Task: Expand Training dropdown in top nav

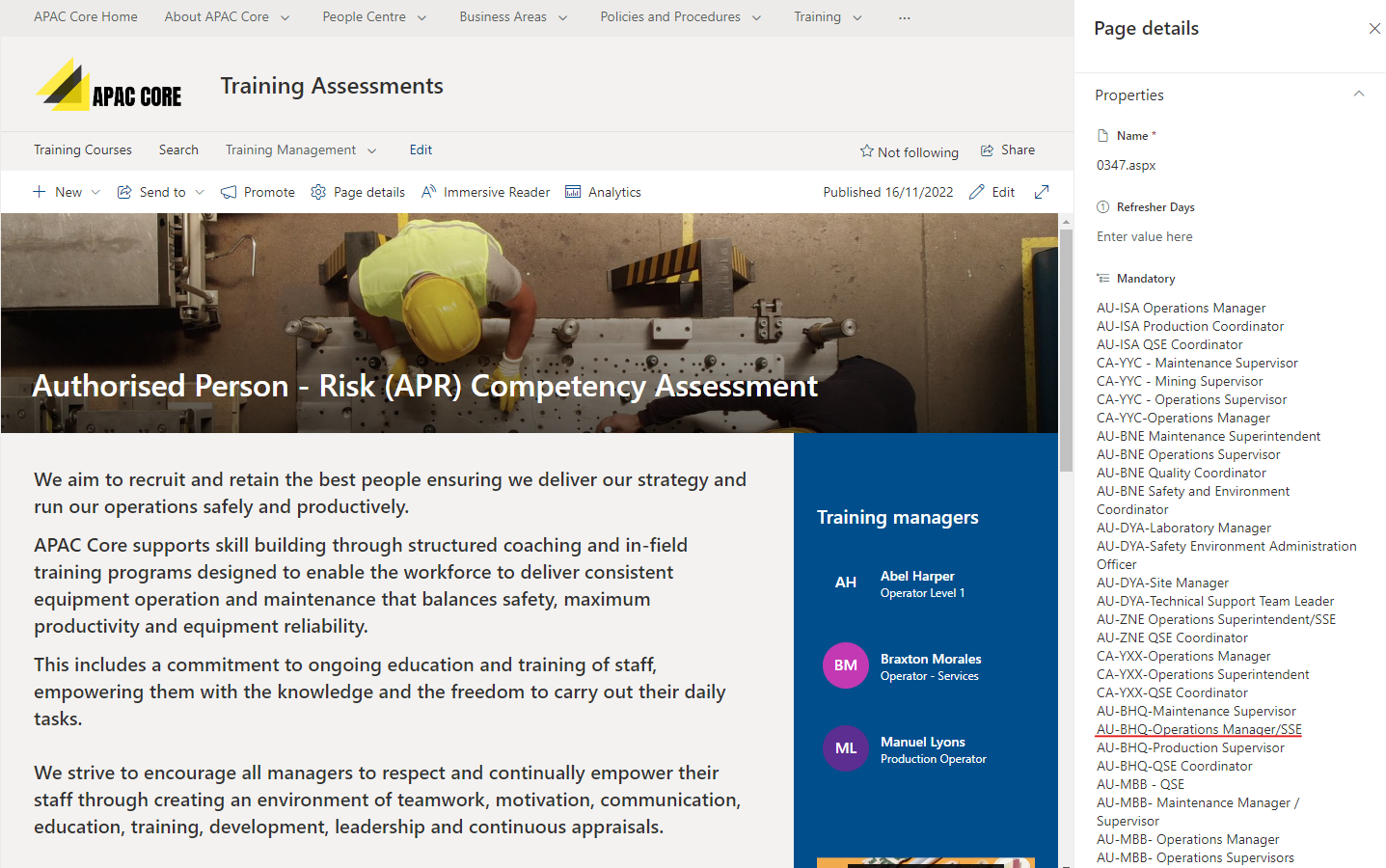Action: 856,17
